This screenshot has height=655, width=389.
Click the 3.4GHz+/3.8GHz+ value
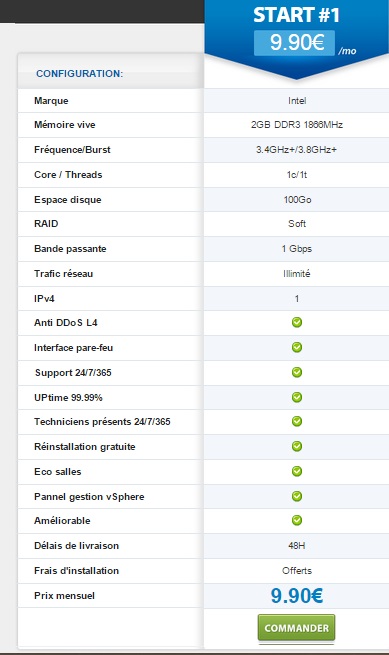296,150
